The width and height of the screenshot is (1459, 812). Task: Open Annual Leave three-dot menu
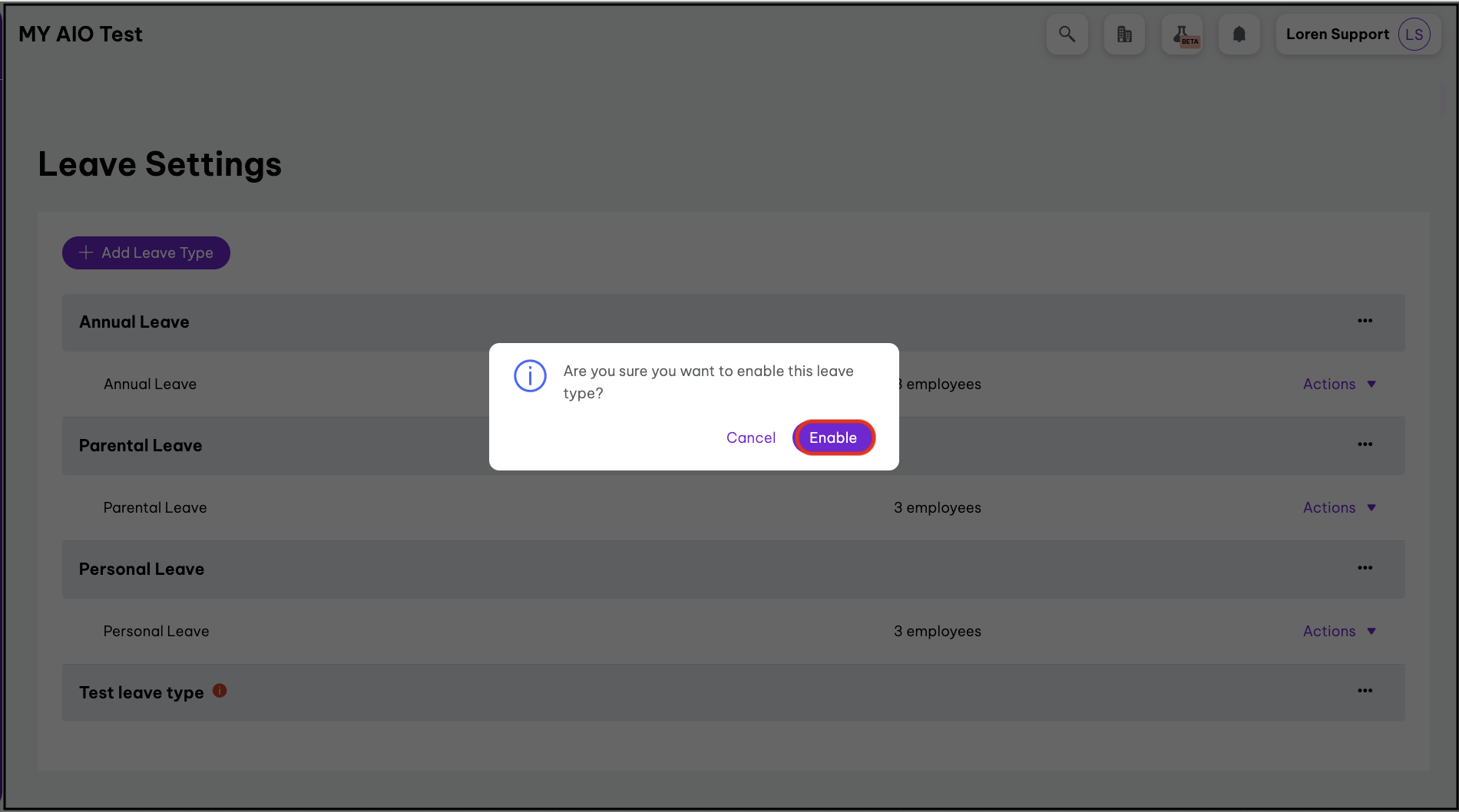pos(1365,321)
